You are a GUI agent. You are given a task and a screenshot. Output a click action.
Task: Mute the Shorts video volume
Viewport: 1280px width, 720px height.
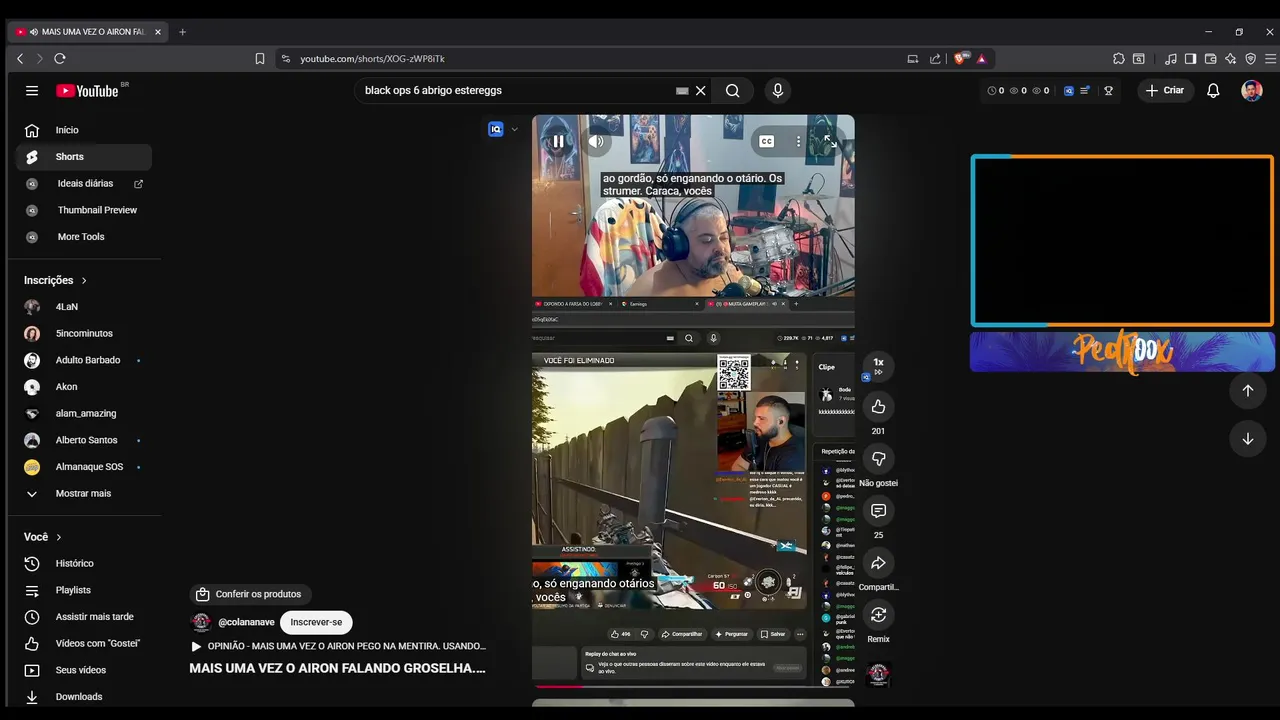(597, 141)
